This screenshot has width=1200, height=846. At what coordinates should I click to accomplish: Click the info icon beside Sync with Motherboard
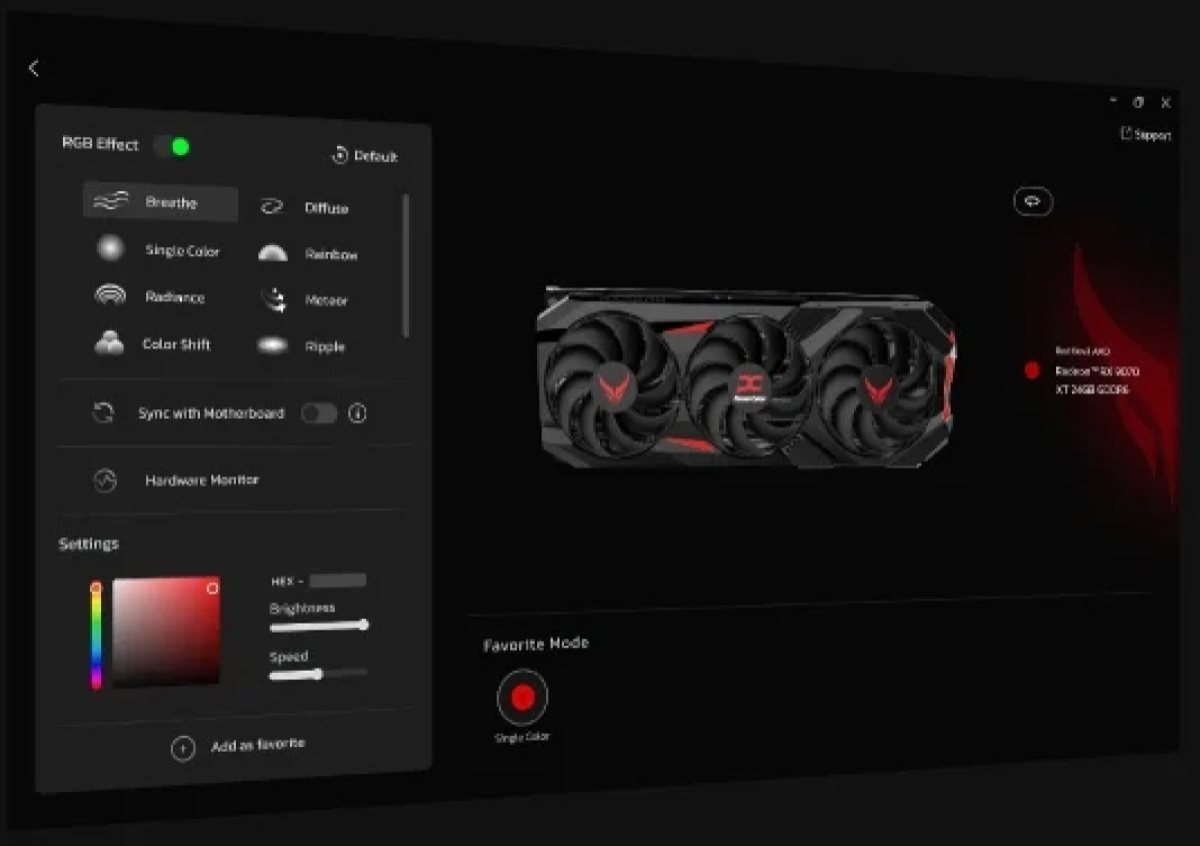pyautogui.click(x=357, y=413)
